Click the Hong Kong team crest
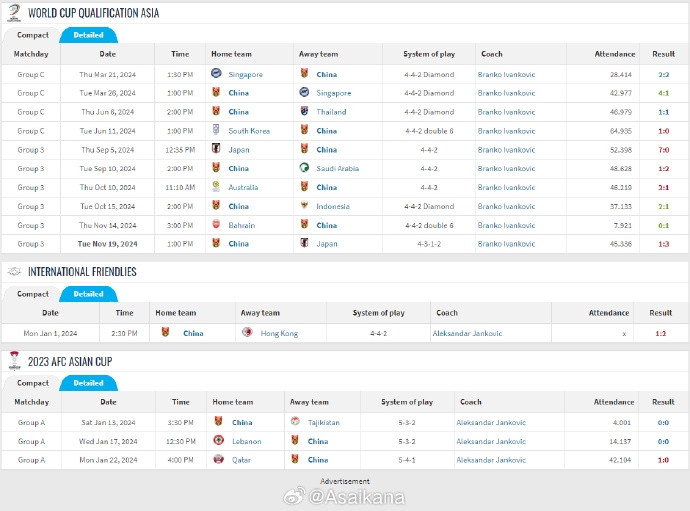The image size is (690, 511). point(247,333)
